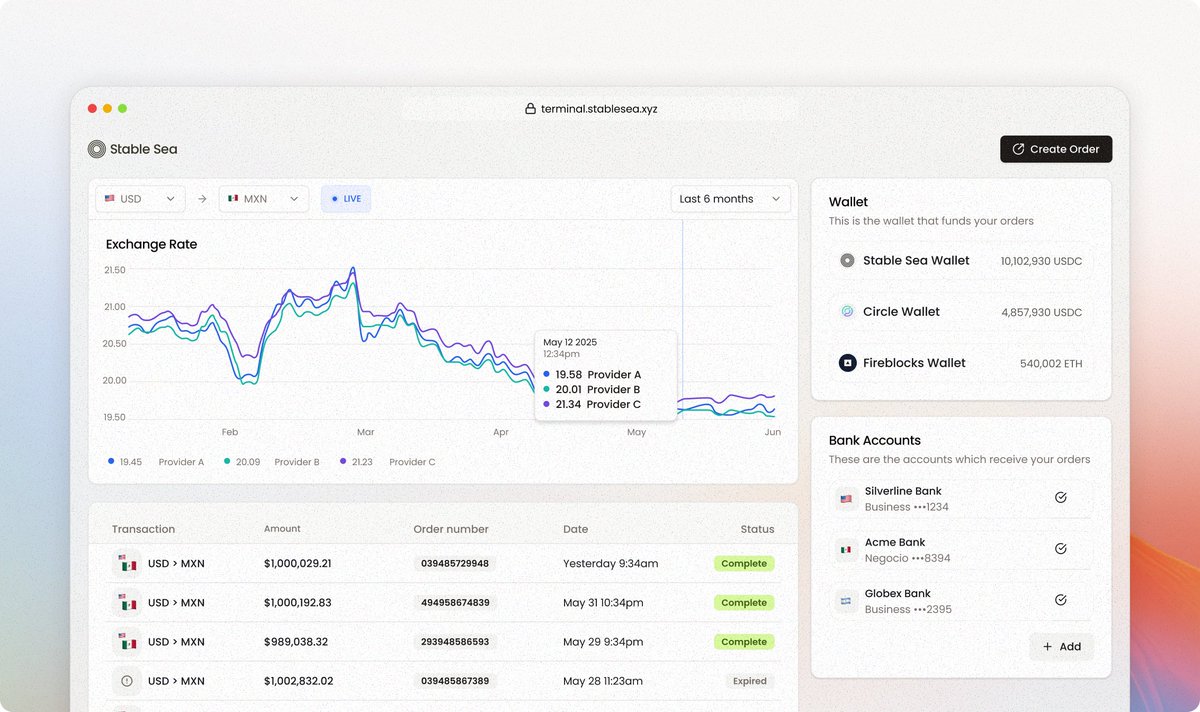Click the flag pair icon for $1,000,029.21 transaction
The width and height of the screenshot is (1200, 712).
[x=127, y=563]
